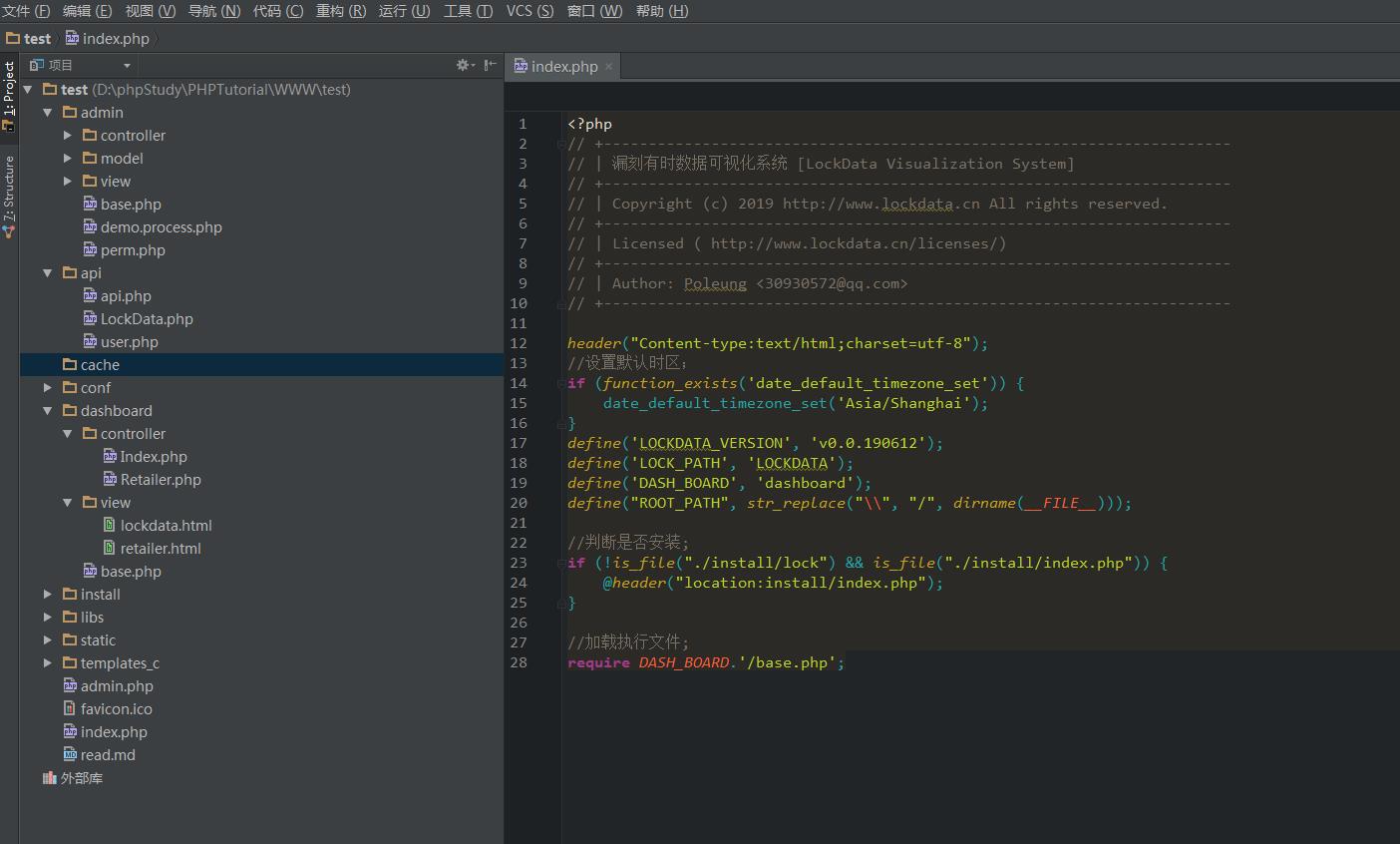The image size is (1400, 844).
Task: Click the Index.php controller file icon
Action: [110, 457]
